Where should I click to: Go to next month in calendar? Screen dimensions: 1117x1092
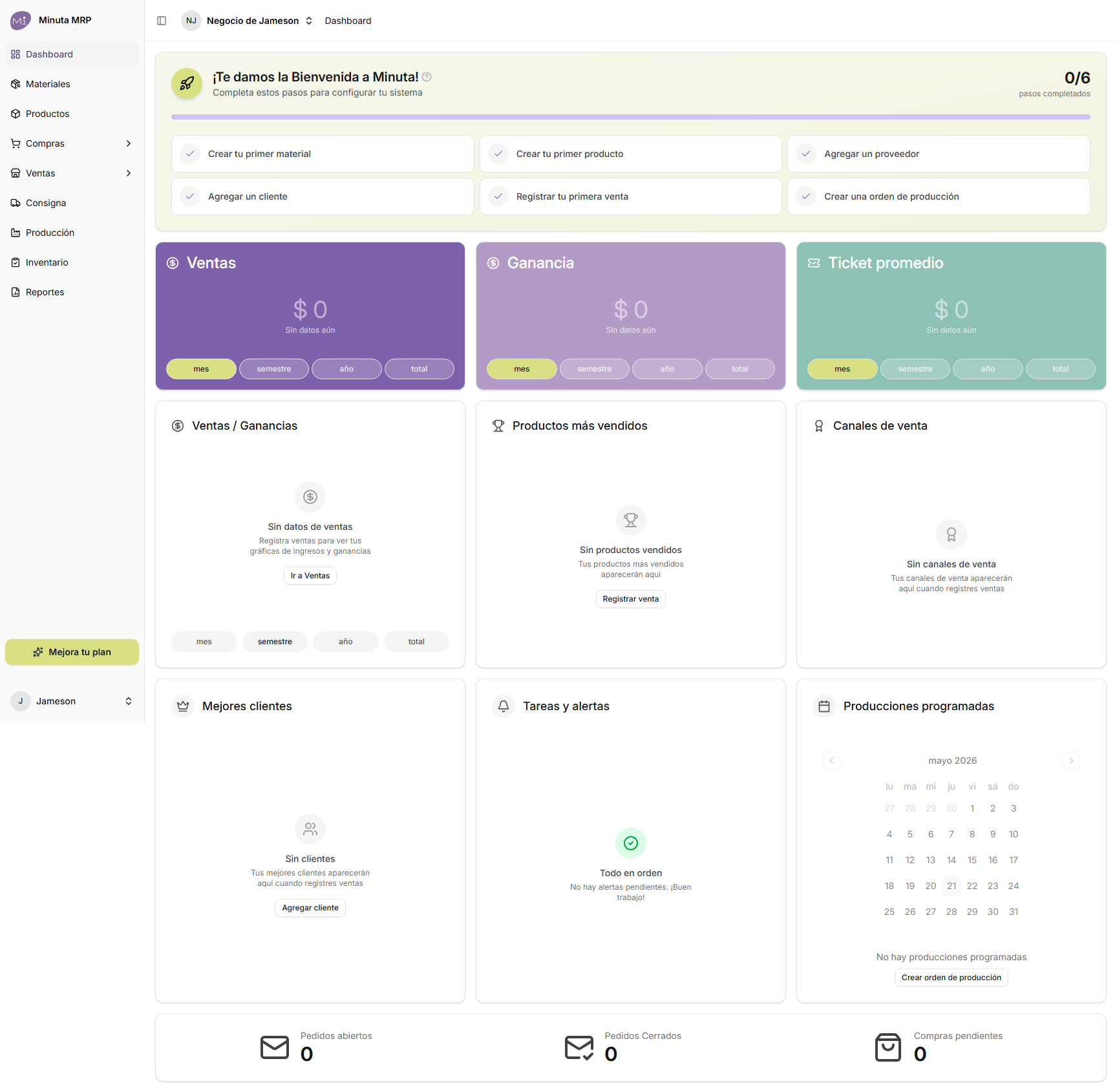[1071, 761]
